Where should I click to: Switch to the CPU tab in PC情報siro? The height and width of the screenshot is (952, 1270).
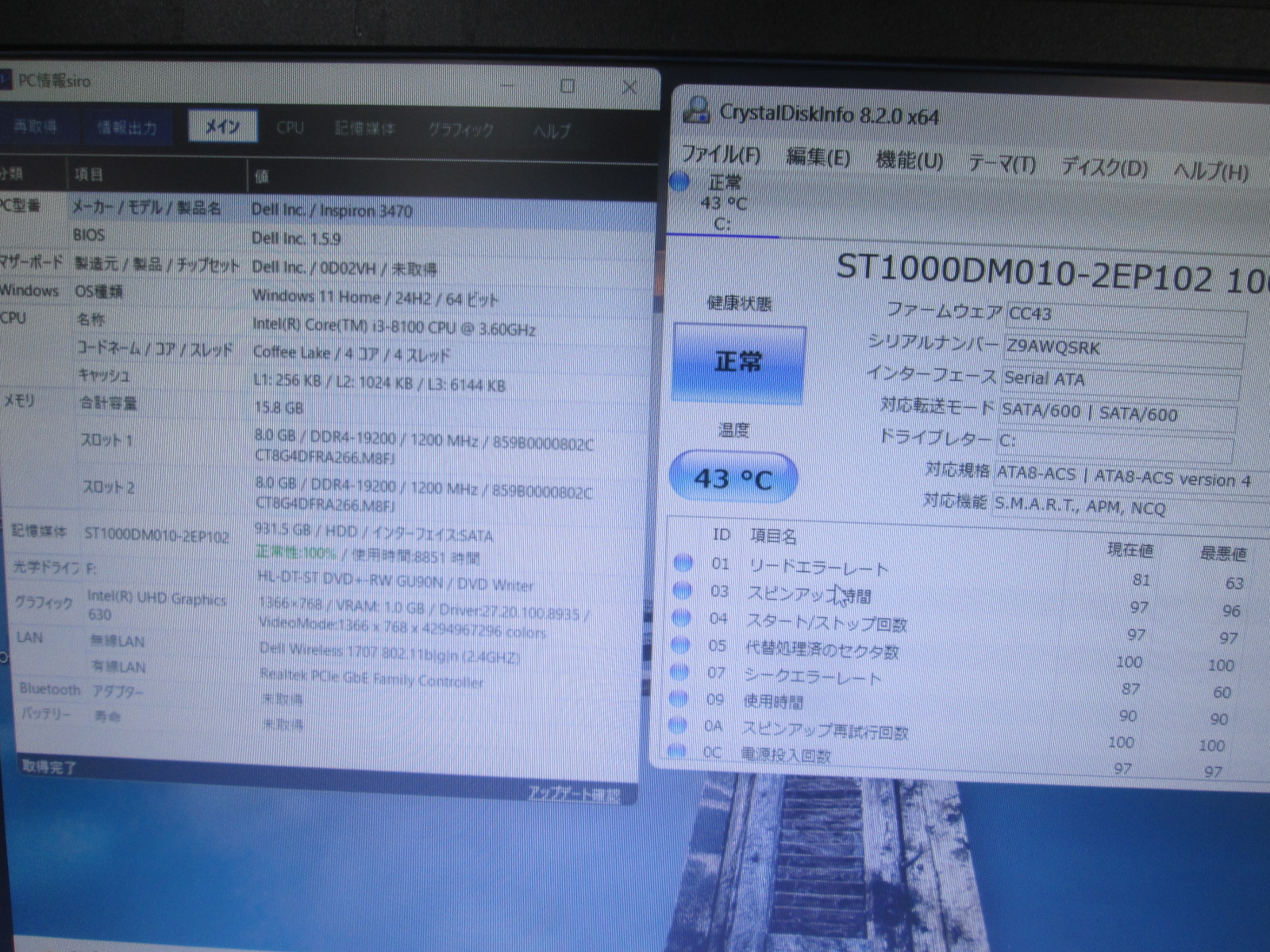[290, 127]
